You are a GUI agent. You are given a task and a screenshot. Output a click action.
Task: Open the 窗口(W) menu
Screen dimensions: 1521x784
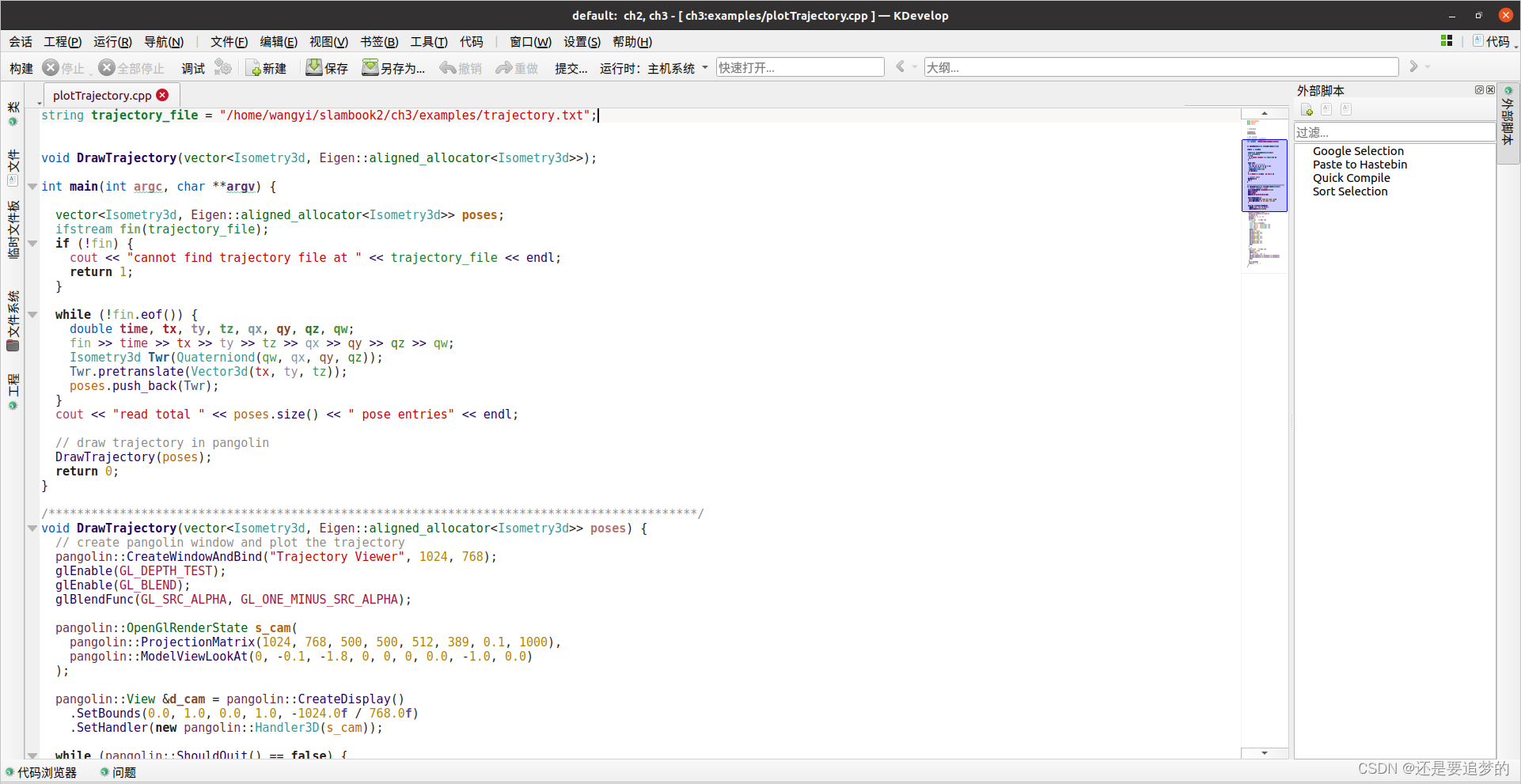pyautogui.click(x=530, y=42)
